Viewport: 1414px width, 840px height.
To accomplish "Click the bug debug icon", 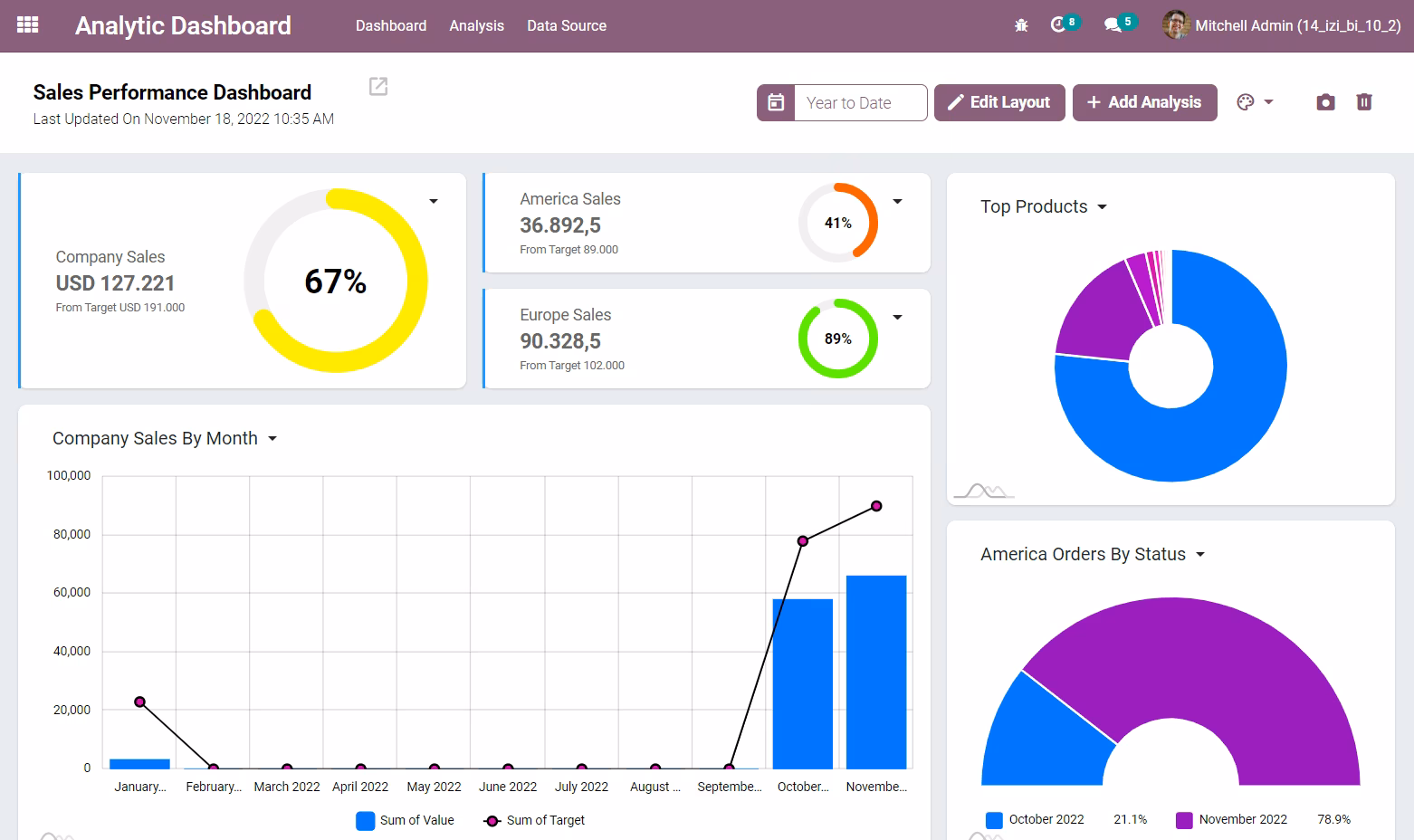I will pyautogui.click(x=1021, y=25).
